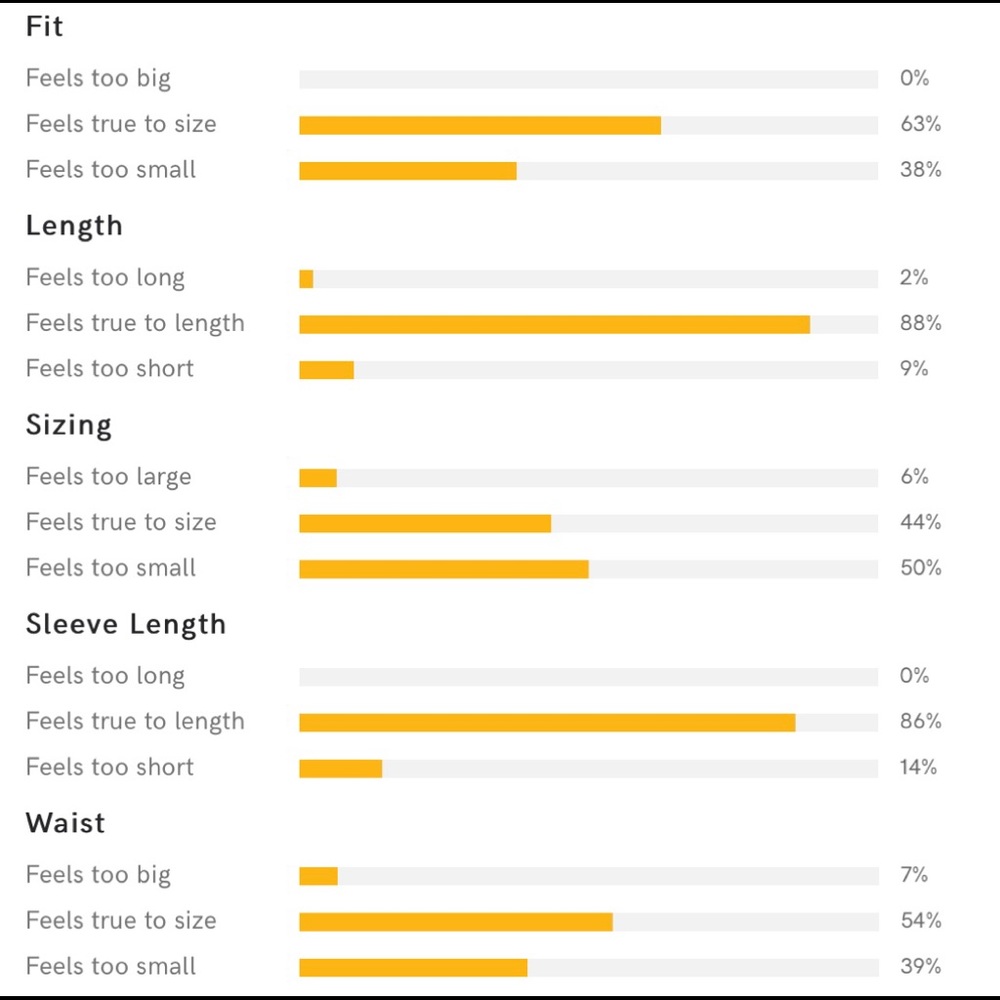This screenshot has height=1000, width=1000.
Task: Click the Sleeve Length 86% bar
Action: point(589,723)
